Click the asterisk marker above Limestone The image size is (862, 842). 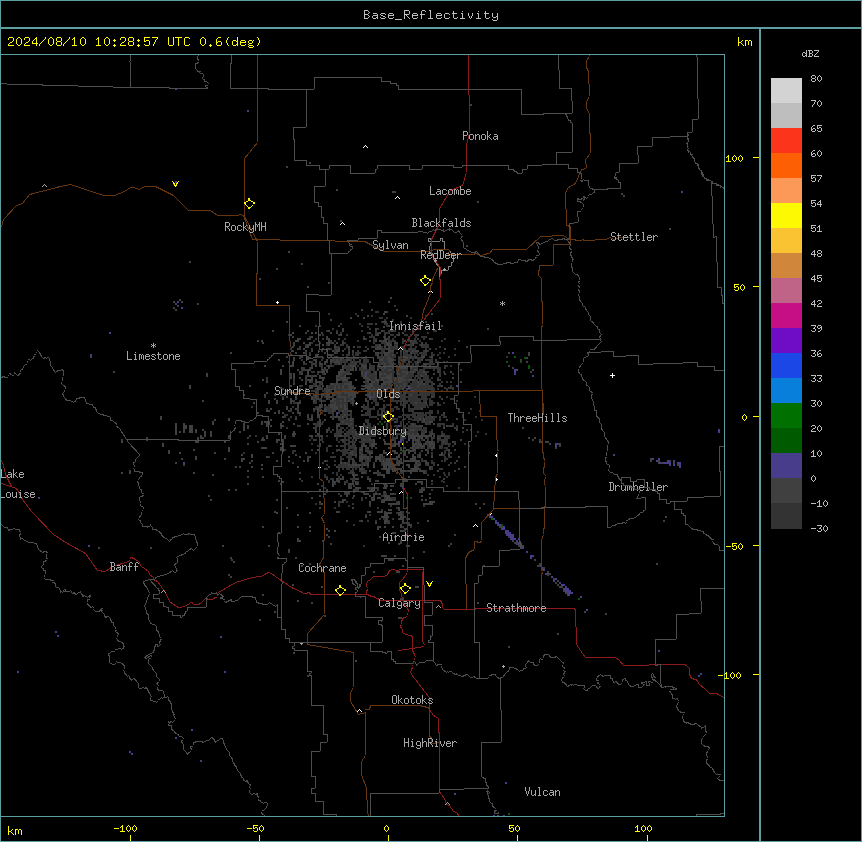[153, 346]
